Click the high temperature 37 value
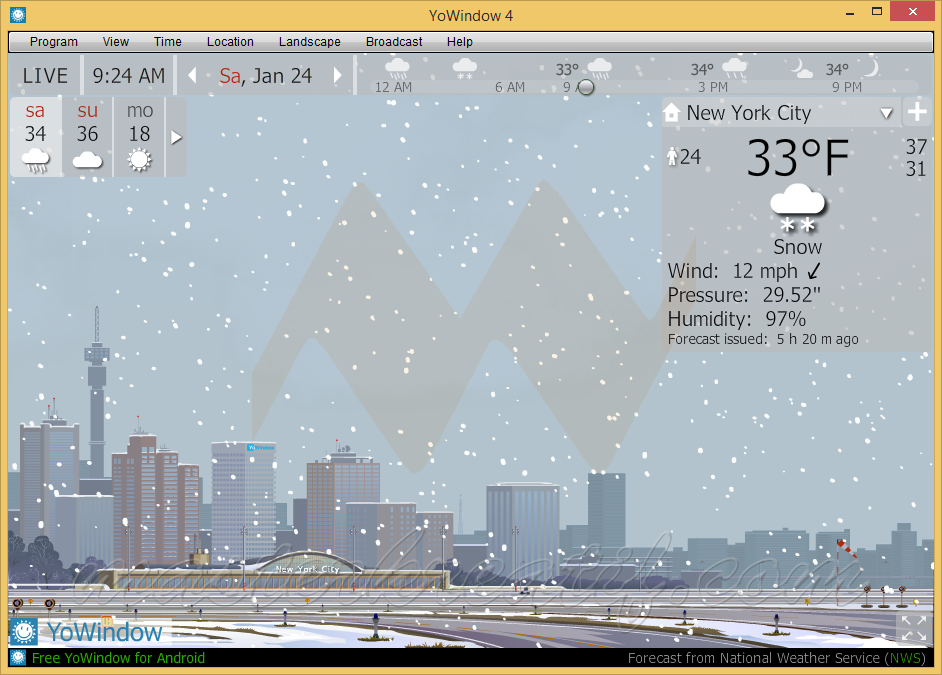Screen dimensions: 942x675 click(x=916, y=147)
